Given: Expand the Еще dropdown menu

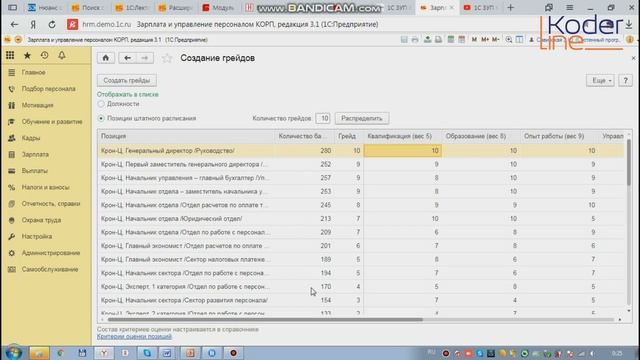Looking at the screenshot, I should (600, 80).
